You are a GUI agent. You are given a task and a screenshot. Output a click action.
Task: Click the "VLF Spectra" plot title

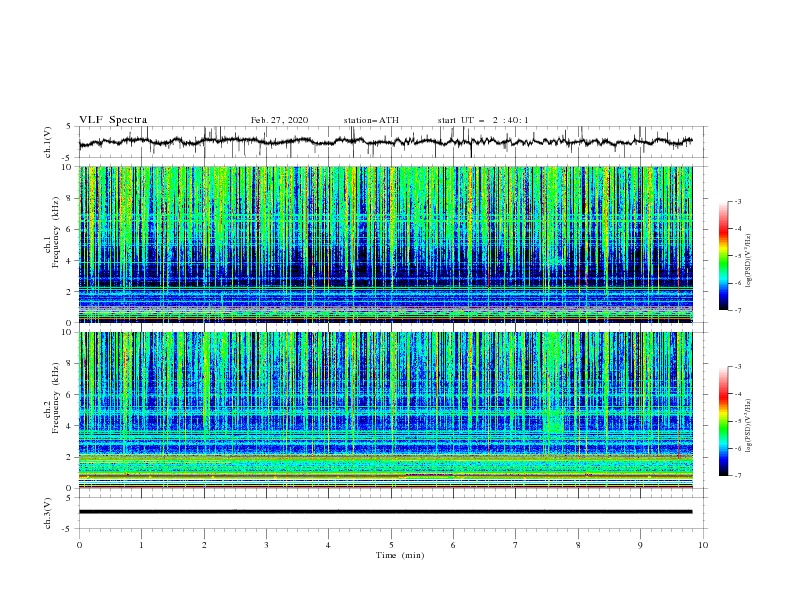[113, 120]
